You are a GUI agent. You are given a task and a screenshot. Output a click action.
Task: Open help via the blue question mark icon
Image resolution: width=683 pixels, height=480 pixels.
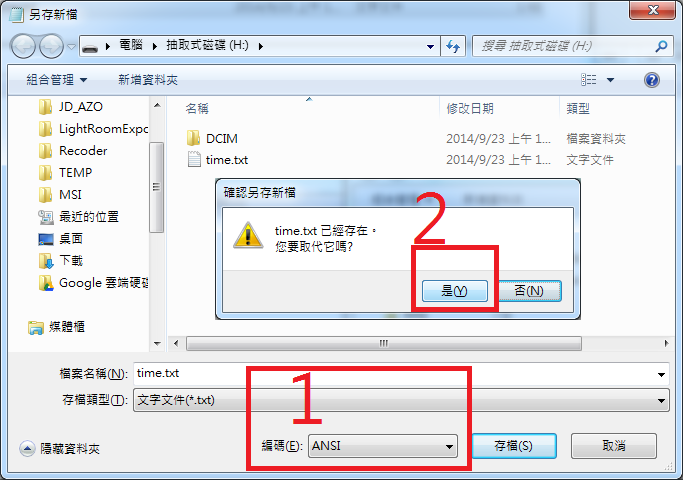click(x=652, y=80)
